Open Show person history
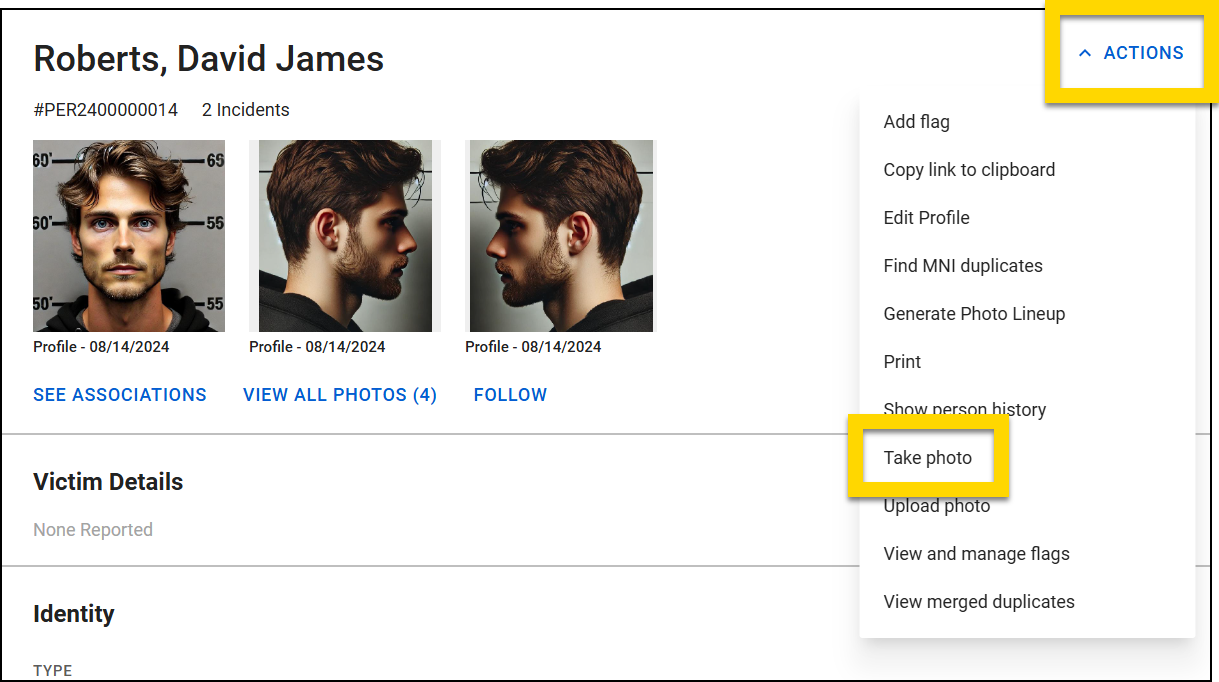This screenshot has height=682, width=1219. 964,409
